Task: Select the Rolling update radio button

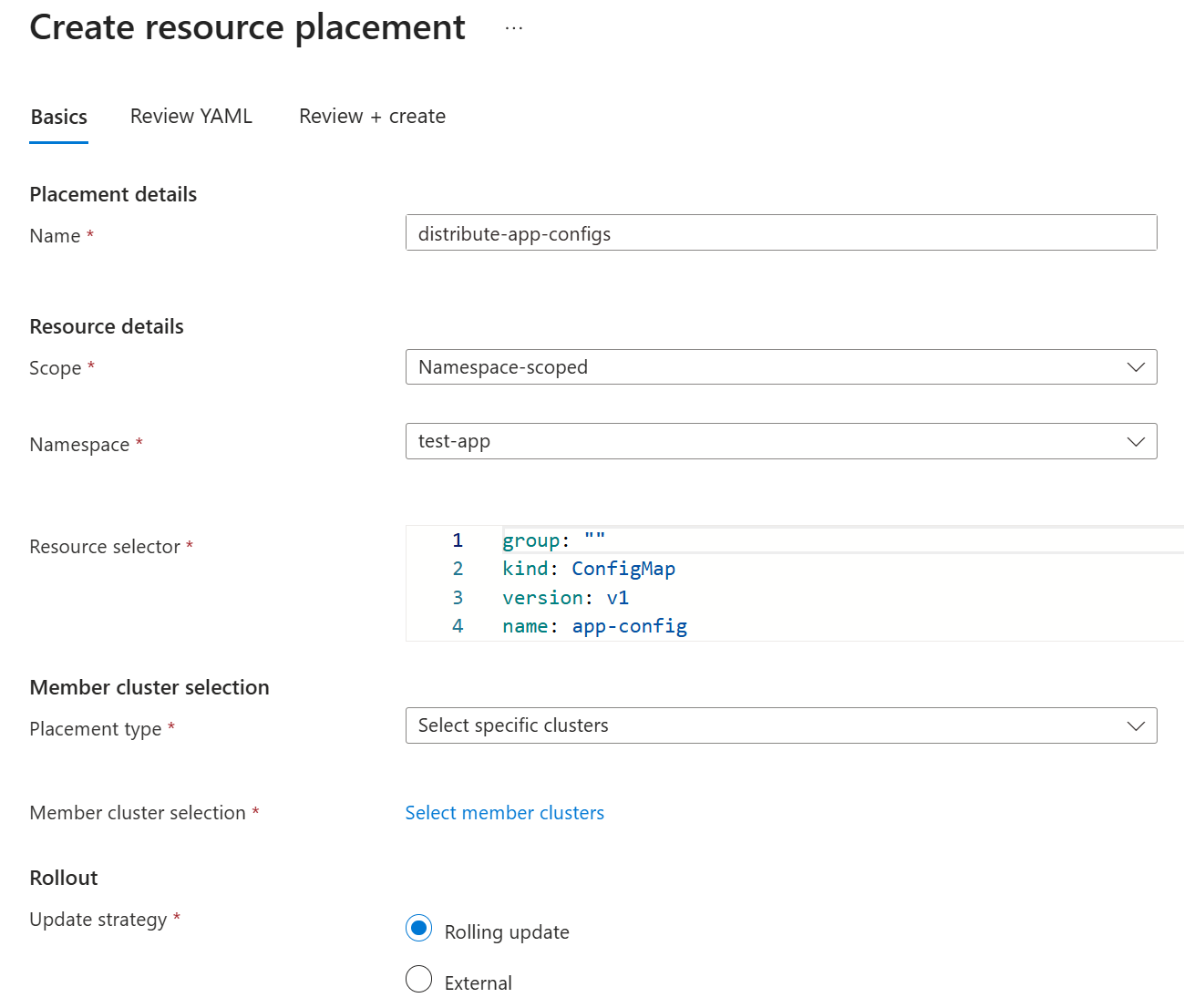Action: pyautogui.click(x=418, y=929)
